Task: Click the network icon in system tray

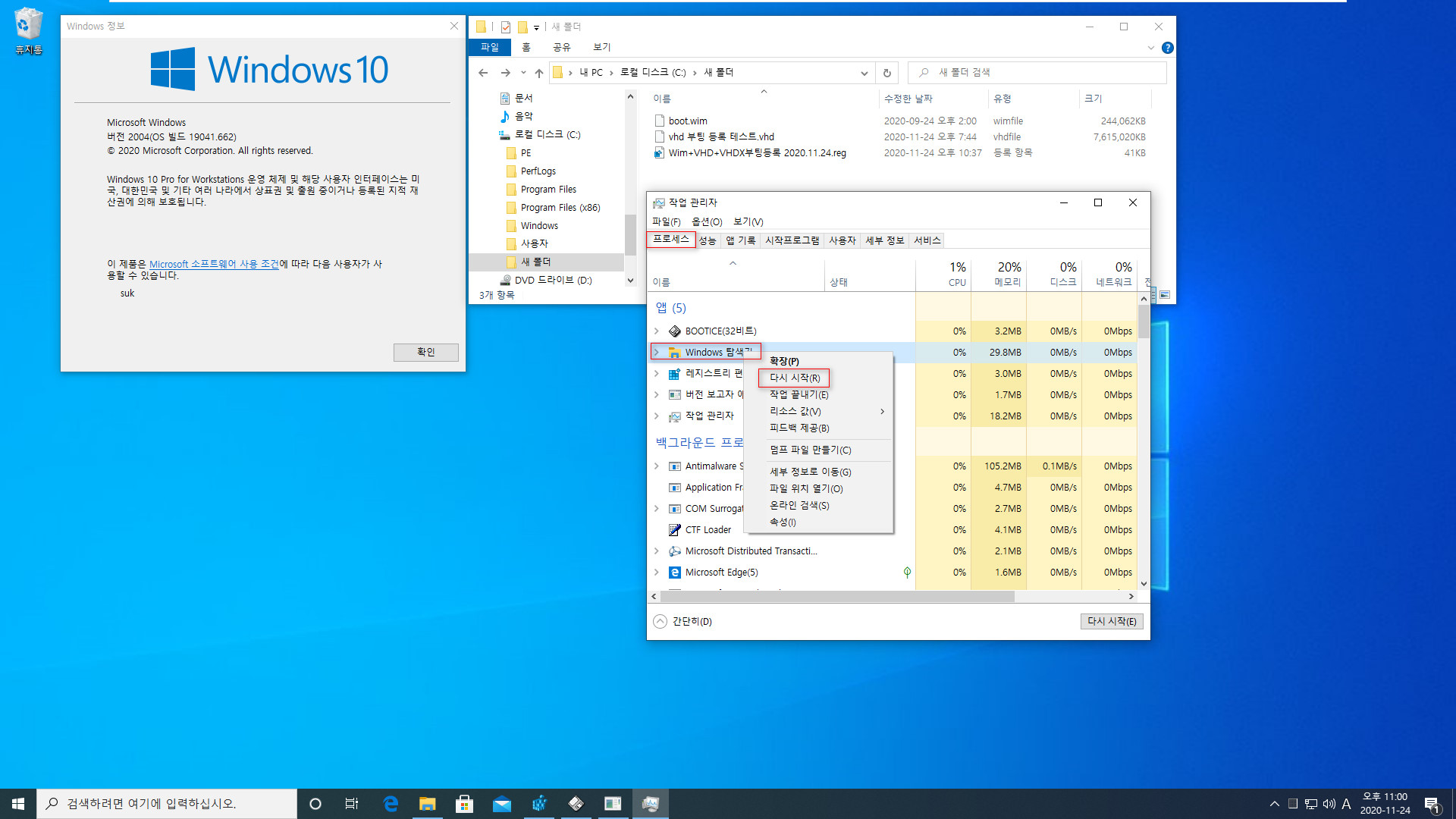Action: pyautogui.click(x=1310, y=804)
